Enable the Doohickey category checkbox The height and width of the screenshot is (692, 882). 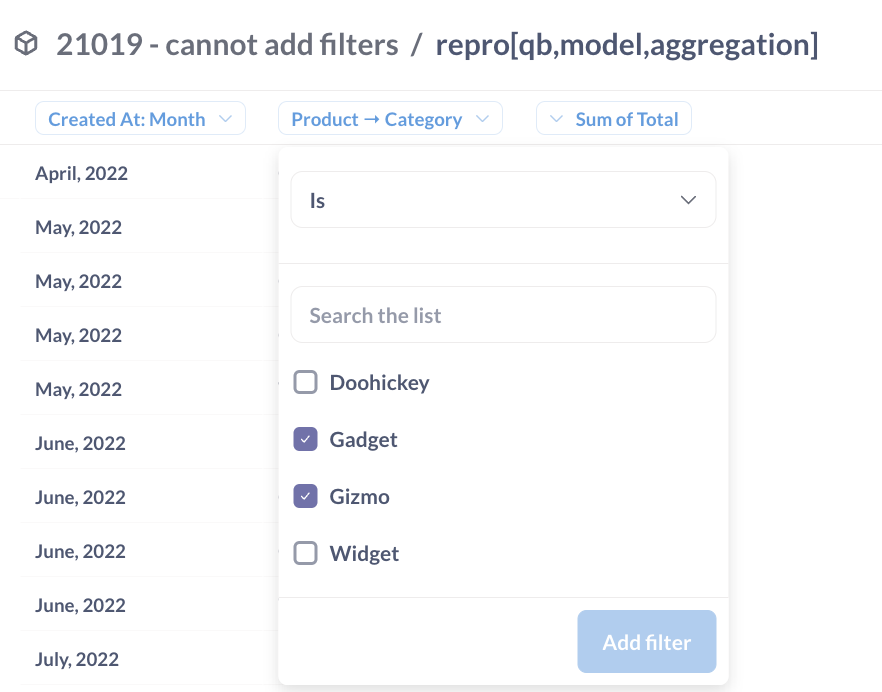click(305, 382)
